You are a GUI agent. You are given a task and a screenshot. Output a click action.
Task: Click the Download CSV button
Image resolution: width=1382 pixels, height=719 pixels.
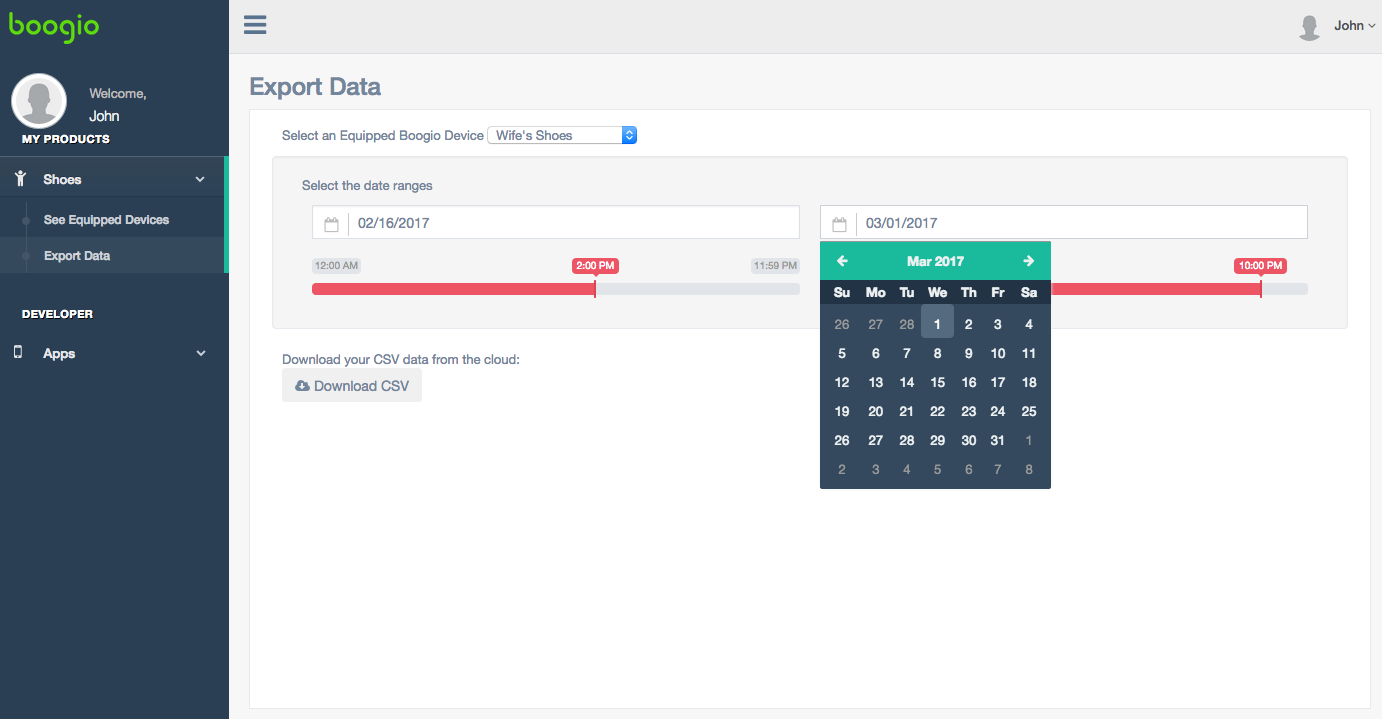pyautogui.click(x=352, y=386)
